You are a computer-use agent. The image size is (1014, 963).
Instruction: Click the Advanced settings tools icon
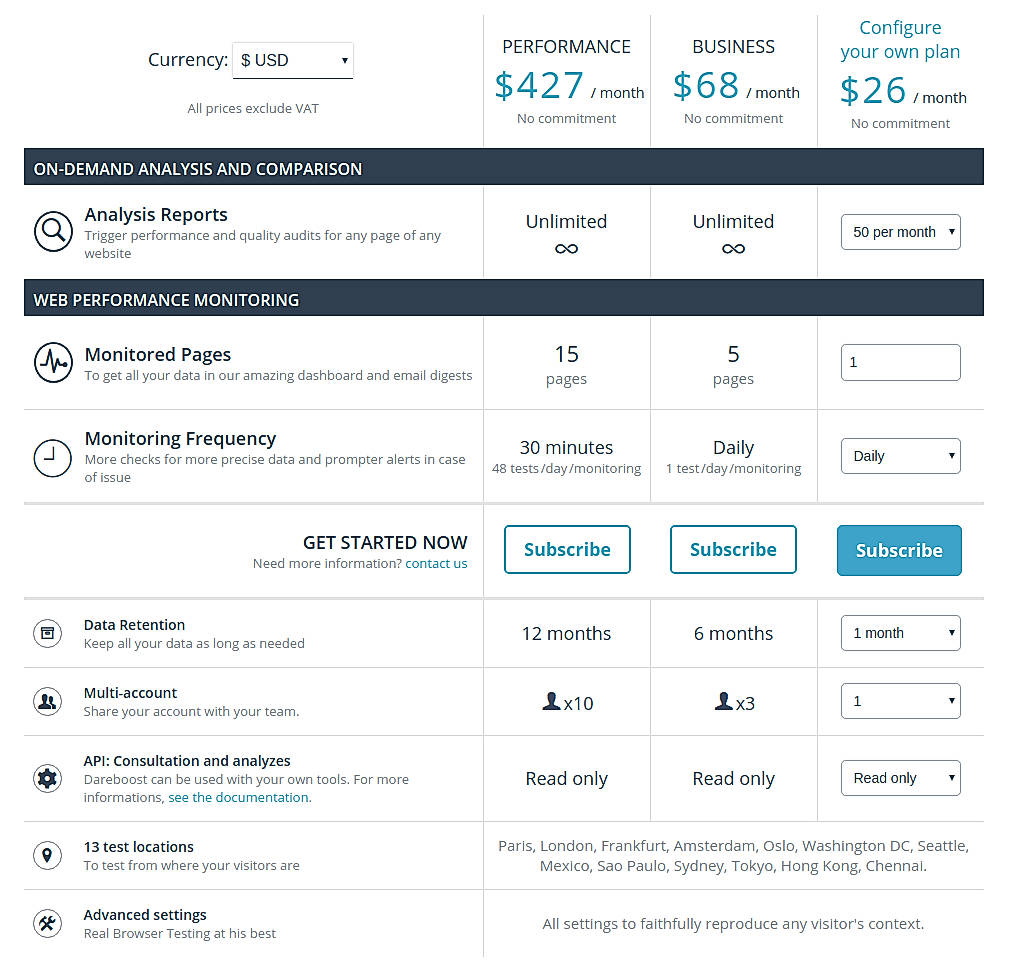coord(47,923)
